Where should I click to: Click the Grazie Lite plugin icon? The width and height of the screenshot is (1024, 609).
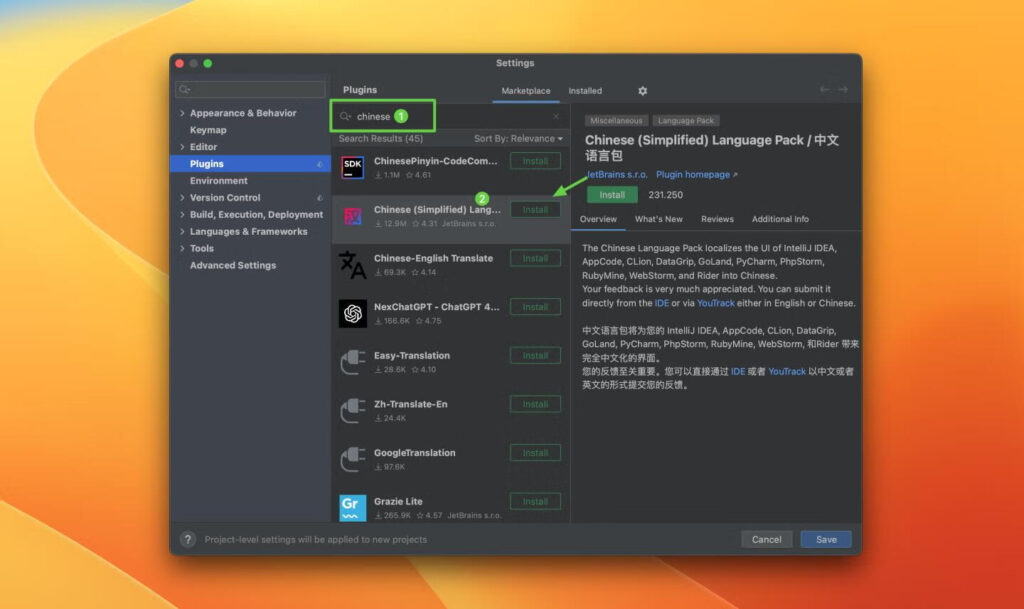353,507
